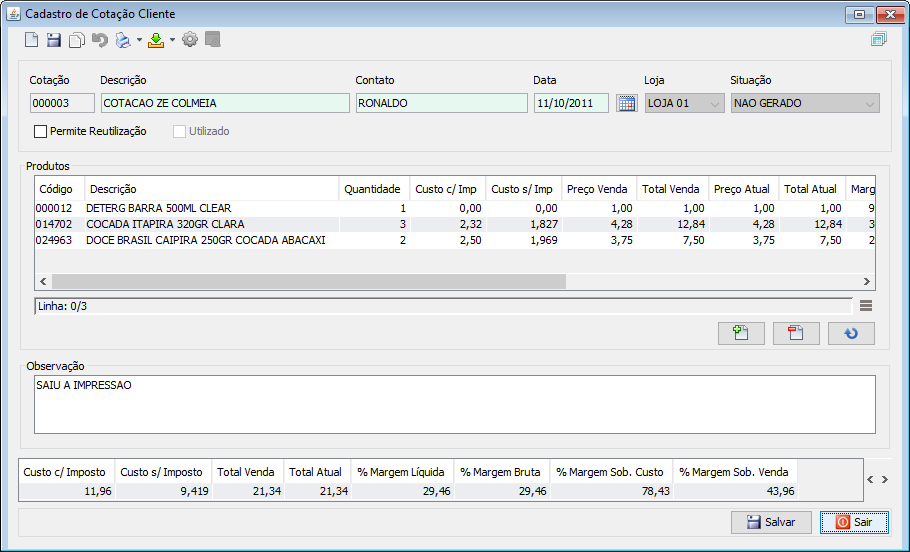Open the Situação dropdown

805,103
